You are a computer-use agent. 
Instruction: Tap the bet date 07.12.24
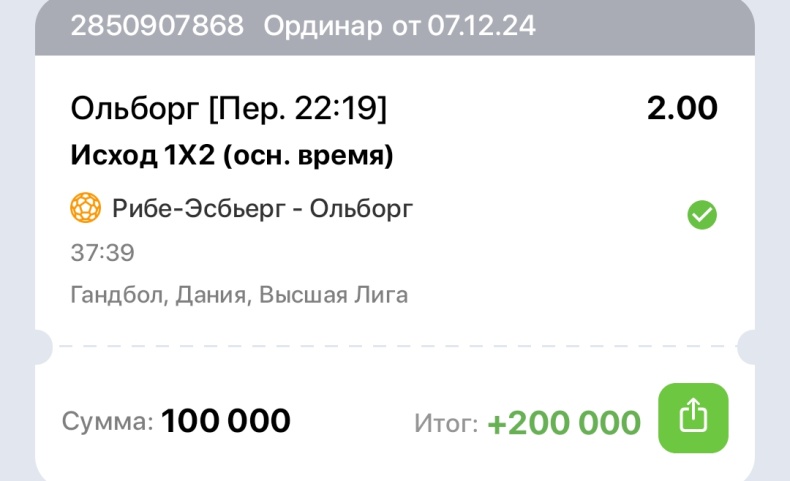point(482,25)
